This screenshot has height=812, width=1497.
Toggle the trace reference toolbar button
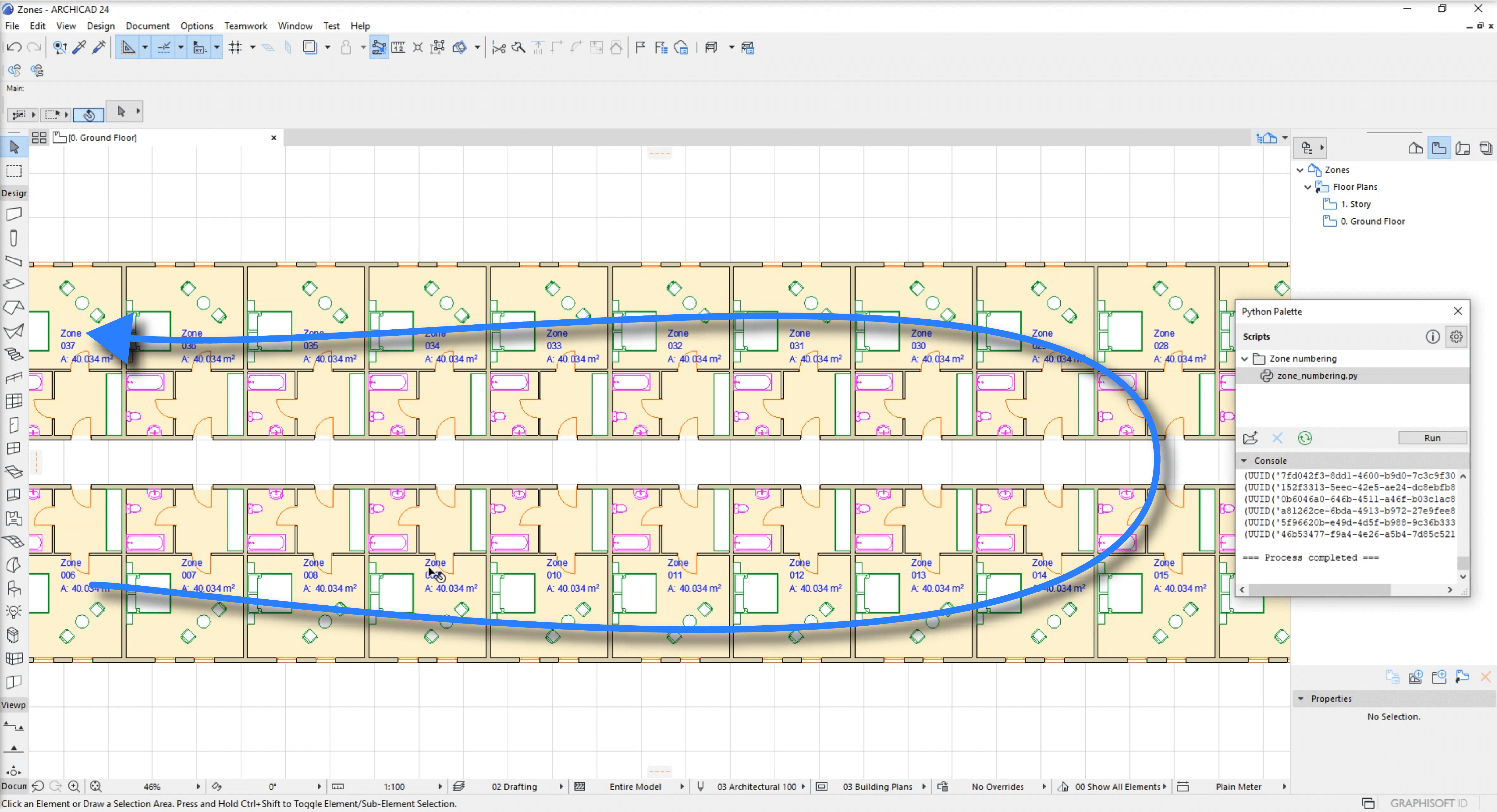pyautogui.click(x=310, y=48)
